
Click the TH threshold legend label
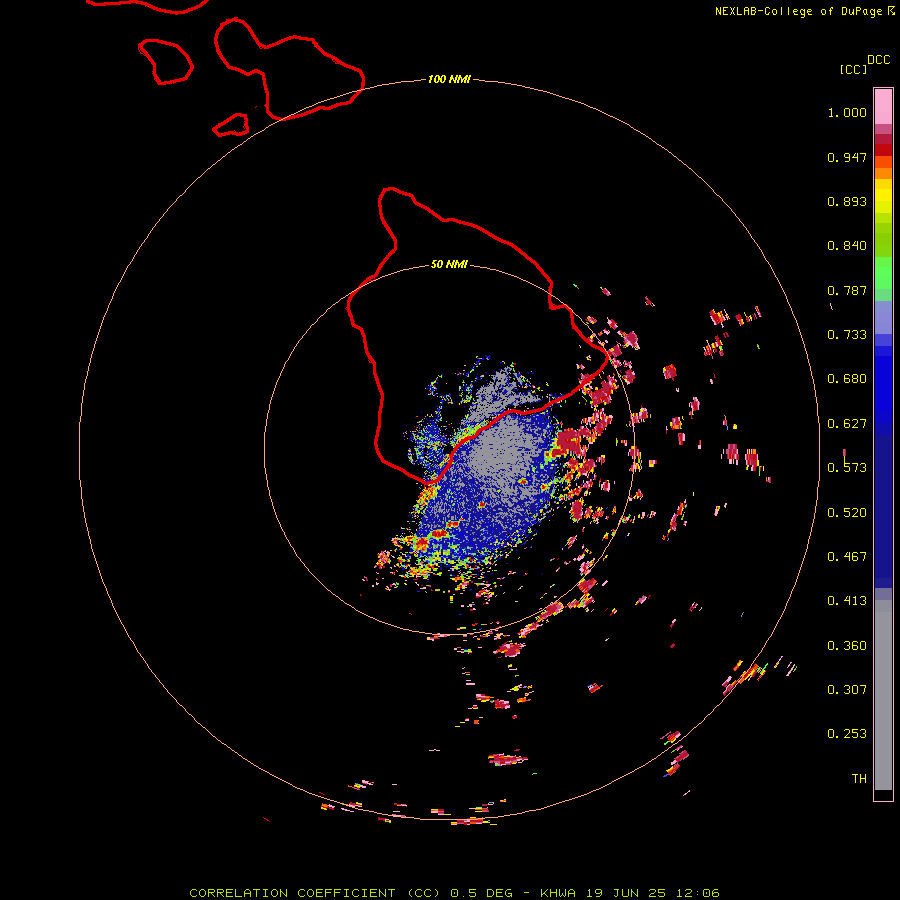859,779
